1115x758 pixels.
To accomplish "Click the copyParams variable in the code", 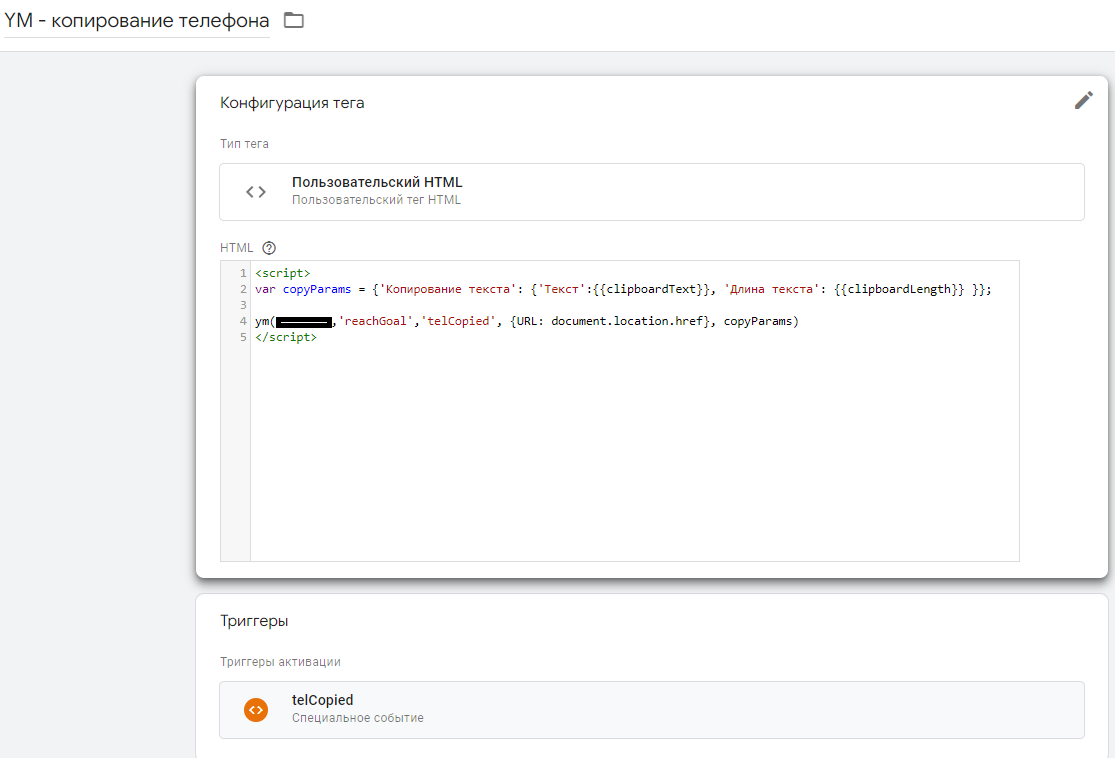I will (317, 289).
